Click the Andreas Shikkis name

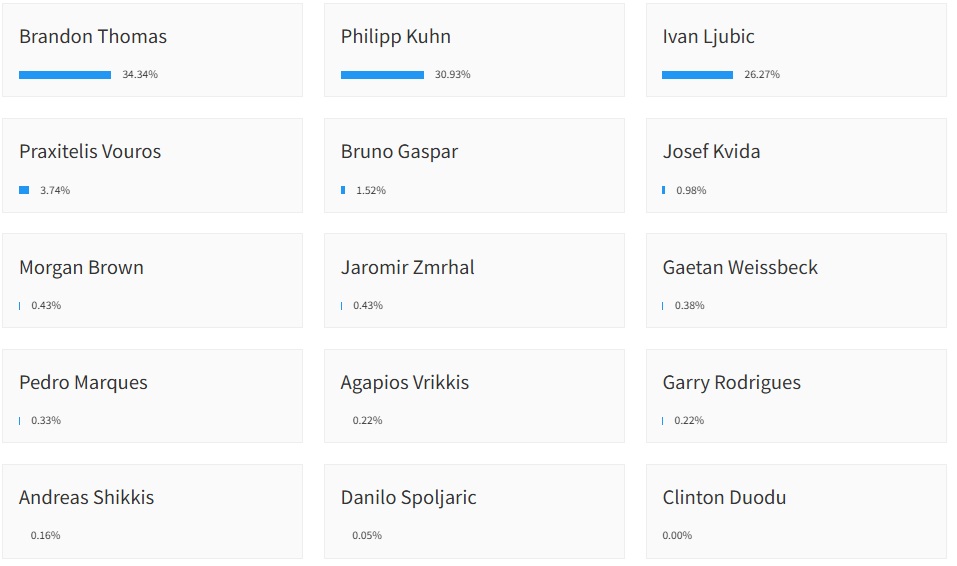click(x=87, y=498)
